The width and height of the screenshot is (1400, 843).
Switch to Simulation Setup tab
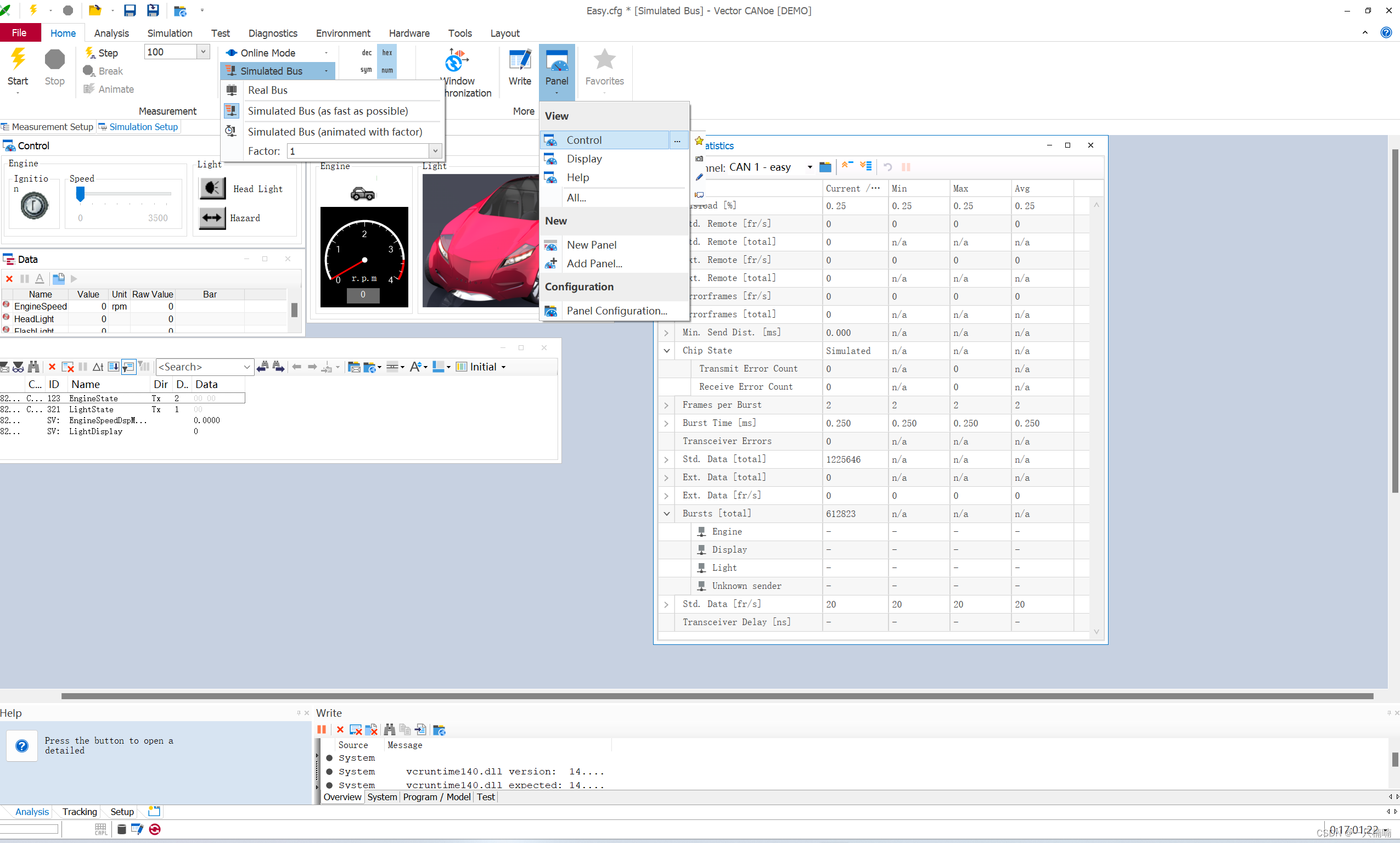click(139, 127)
